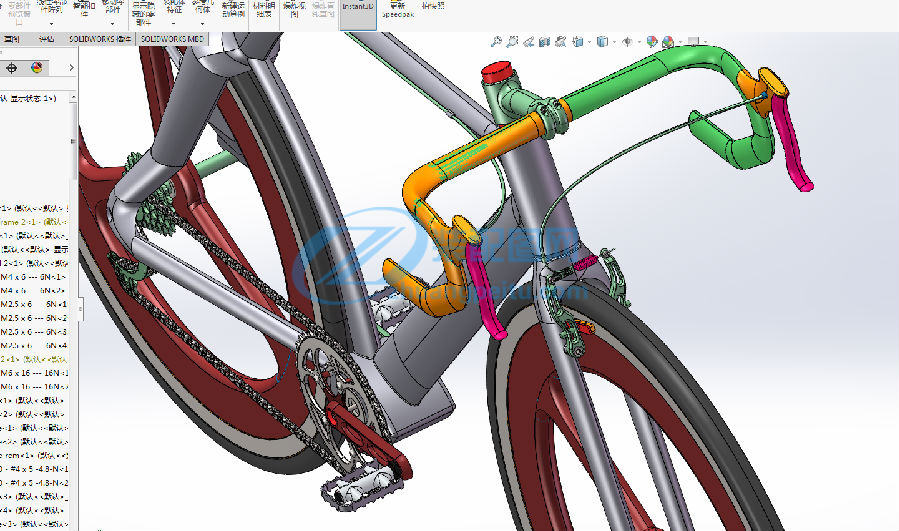Switch to the 评估 (Evaluate) tab
Image resolution: width=899 pixels, height=531 pixels.
pos(46,39)
